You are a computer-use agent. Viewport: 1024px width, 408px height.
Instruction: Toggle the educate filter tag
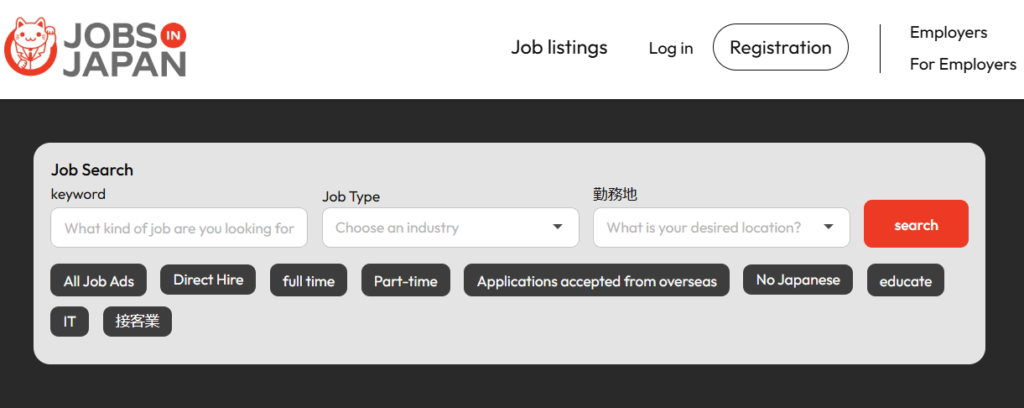click(906, 281)
